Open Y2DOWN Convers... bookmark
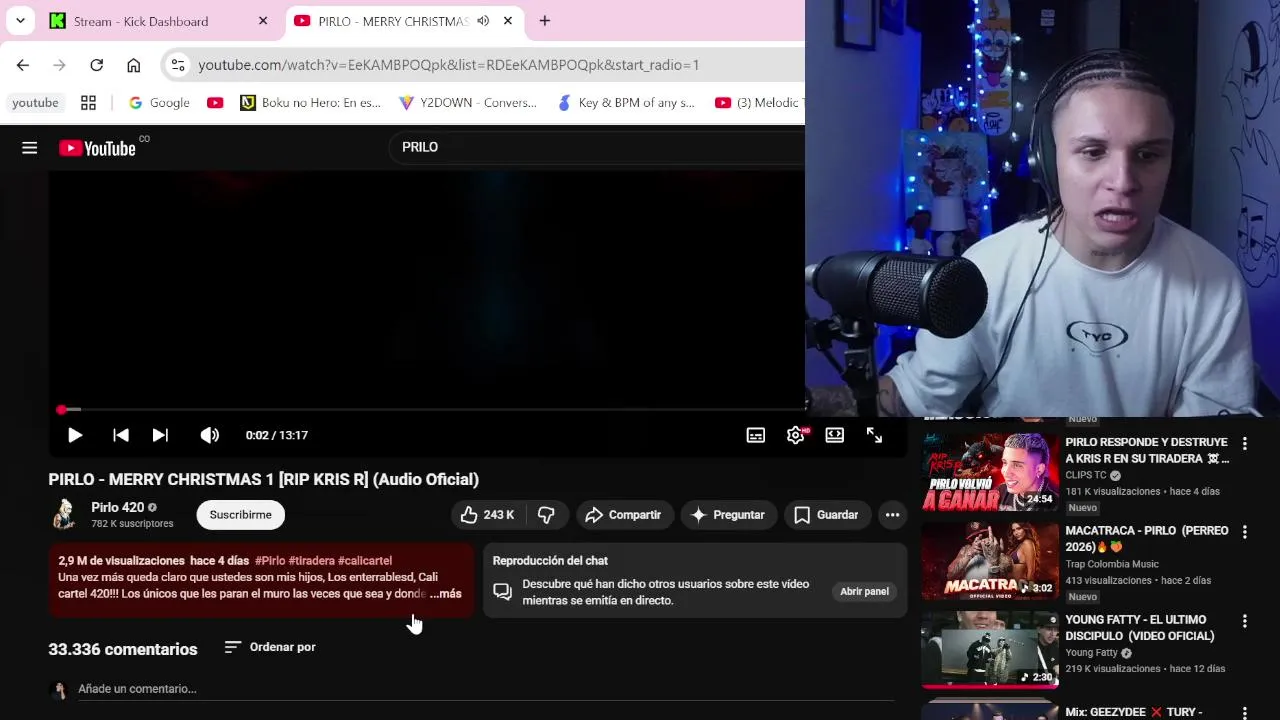Viewport: 1280px width, 720px height. click(x=468, y=103)
